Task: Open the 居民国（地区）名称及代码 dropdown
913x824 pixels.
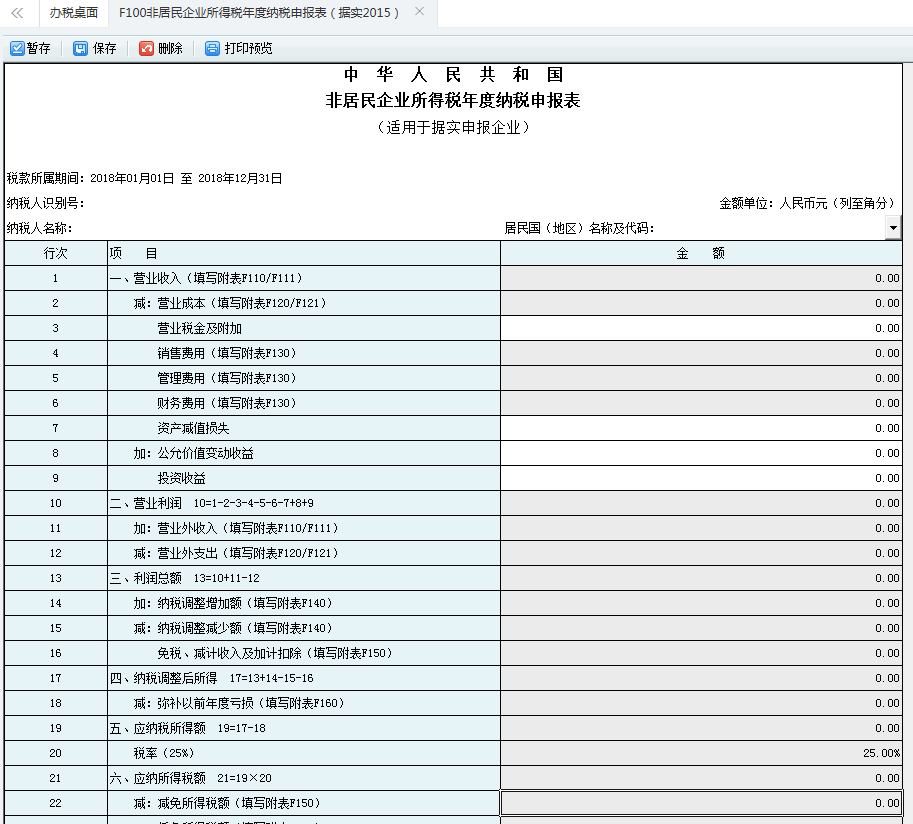Action: pyautogui.click(x=893, y=228)
